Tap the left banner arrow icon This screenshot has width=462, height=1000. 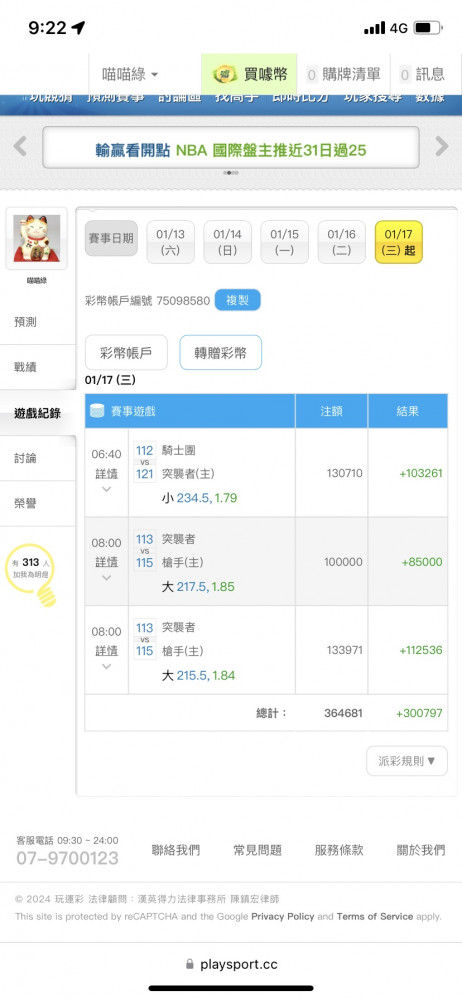20,146
